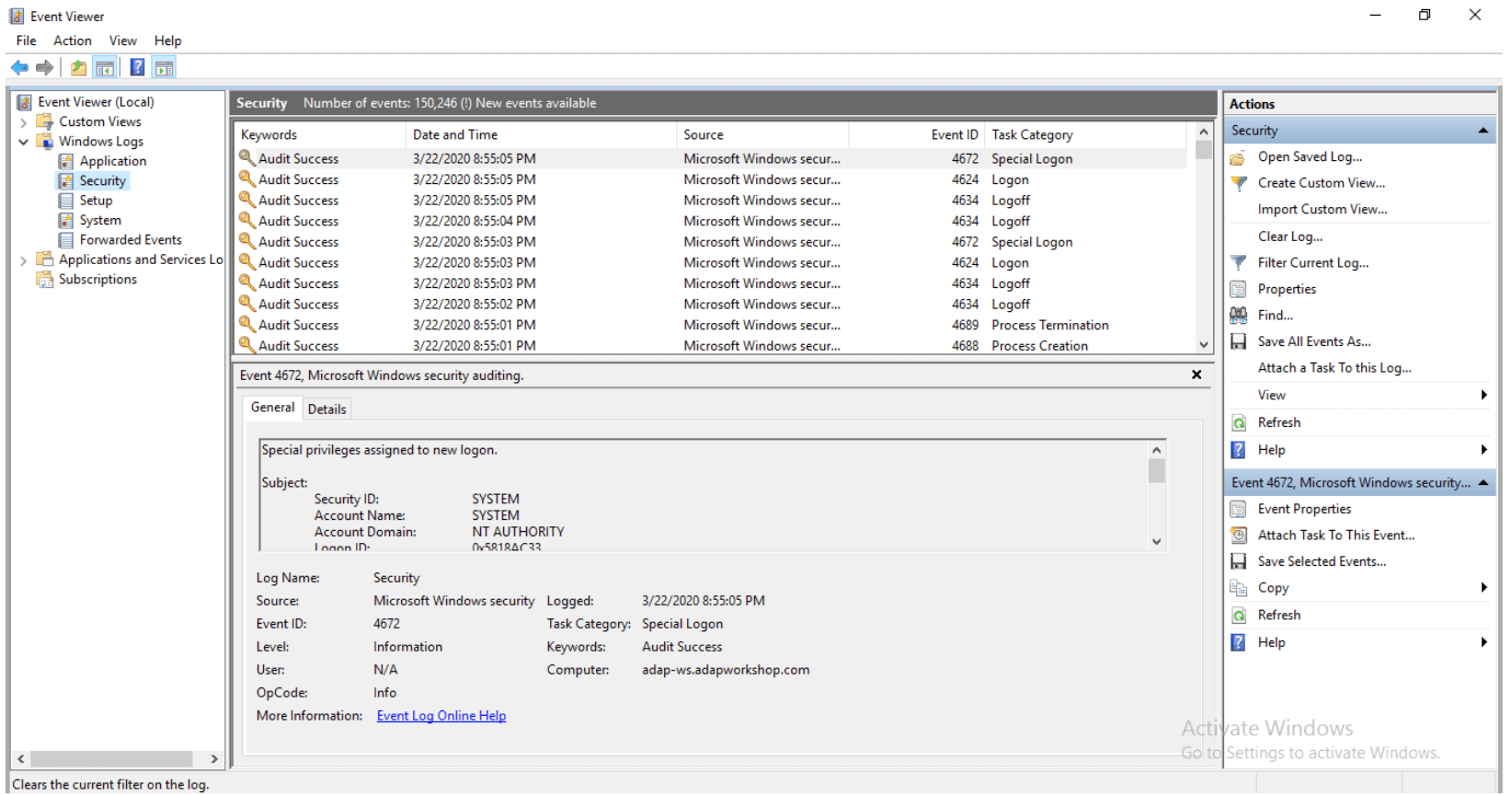Click the Properties icon in Security actions
This screenshot has width=1512, height=795.
[1238, 289]
